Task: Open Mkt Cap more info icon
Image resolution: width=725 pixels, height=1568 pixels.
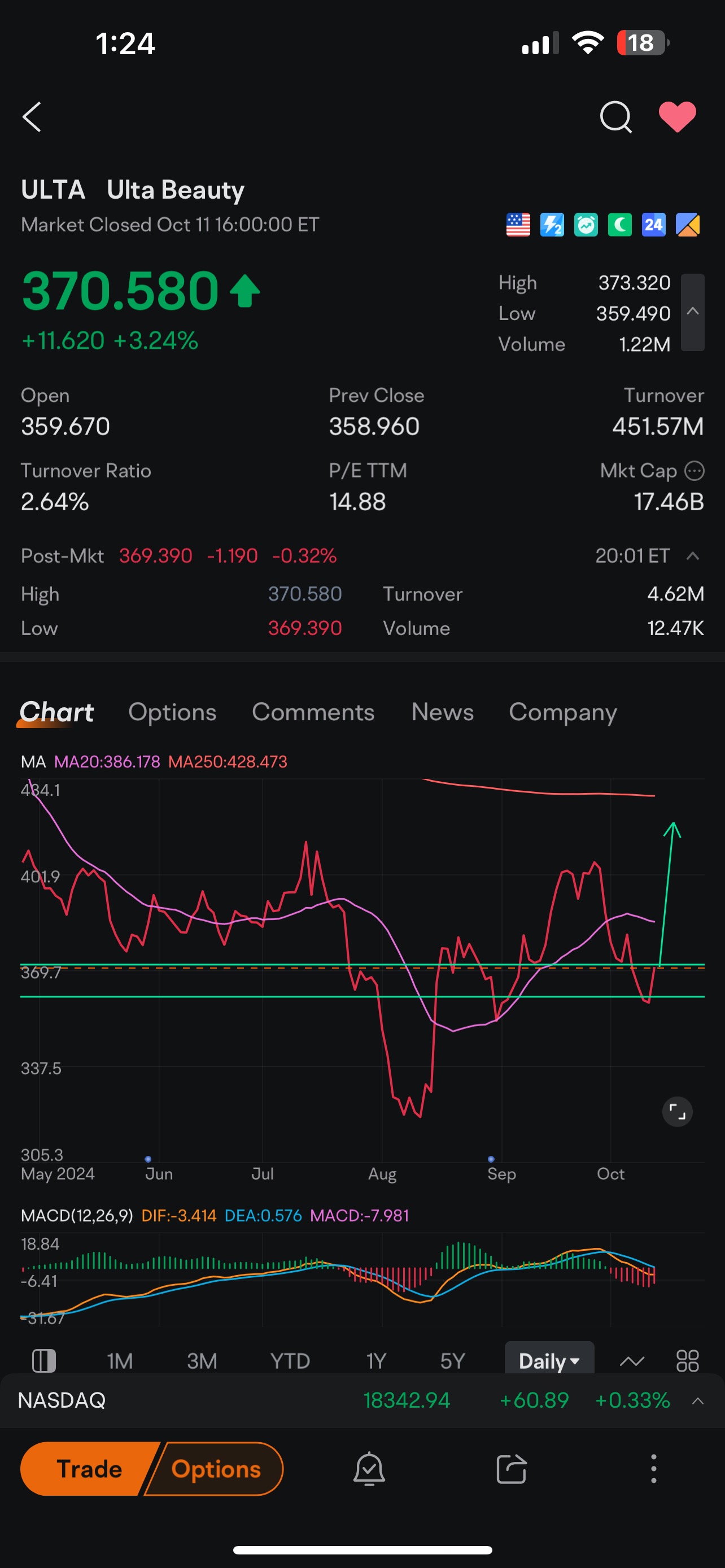Action: (695, 471)
